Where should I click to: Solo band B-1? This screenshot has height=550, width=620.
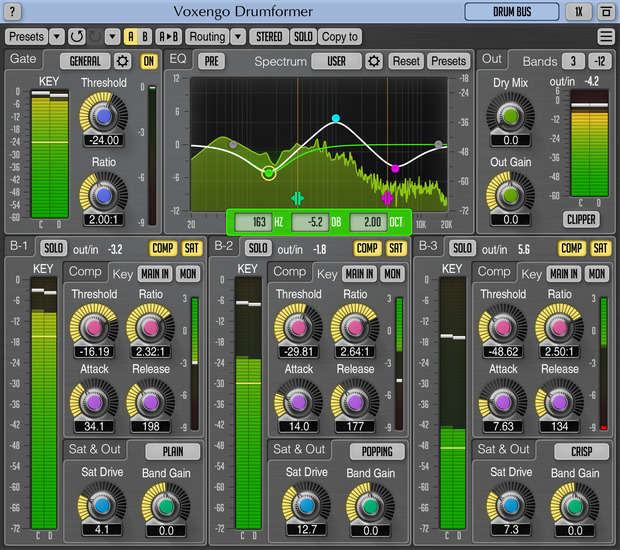[53, 248]
